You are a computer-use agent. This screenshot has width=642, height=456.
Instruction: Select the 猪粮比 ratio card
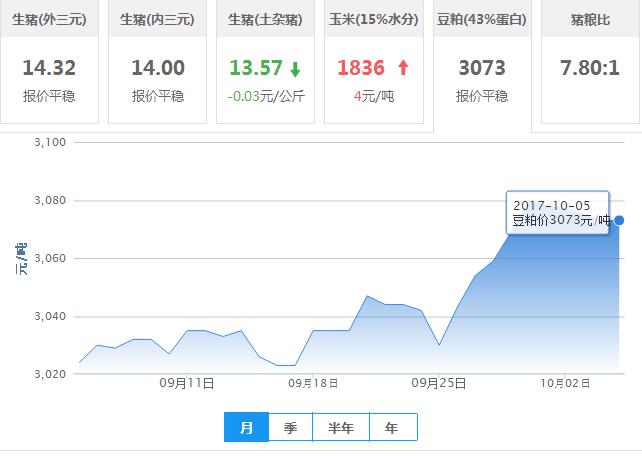590,61
